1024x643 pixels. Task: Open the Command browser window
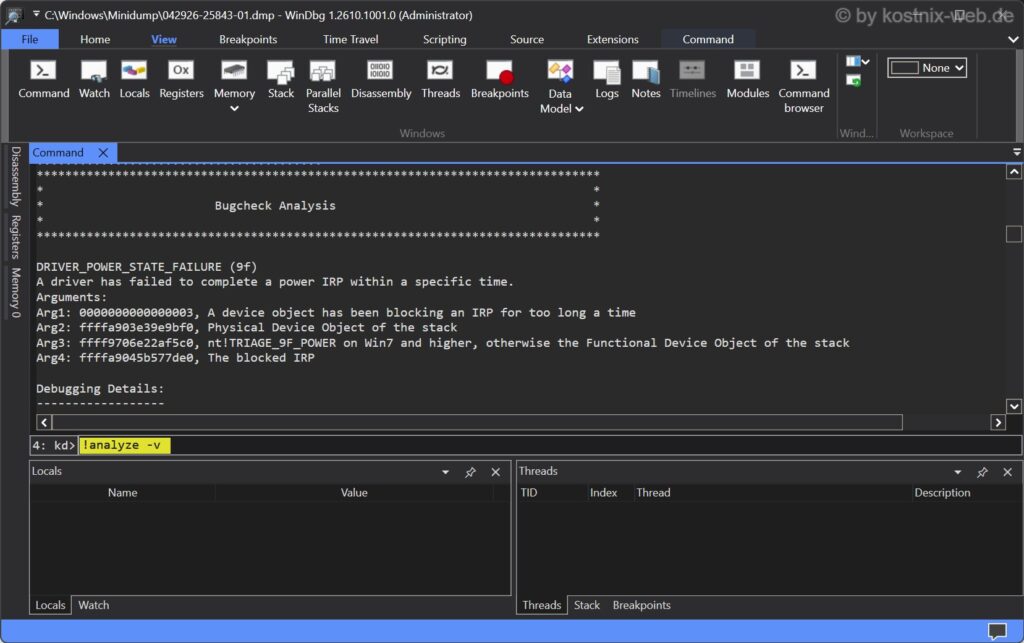click(x=804, y=87)
